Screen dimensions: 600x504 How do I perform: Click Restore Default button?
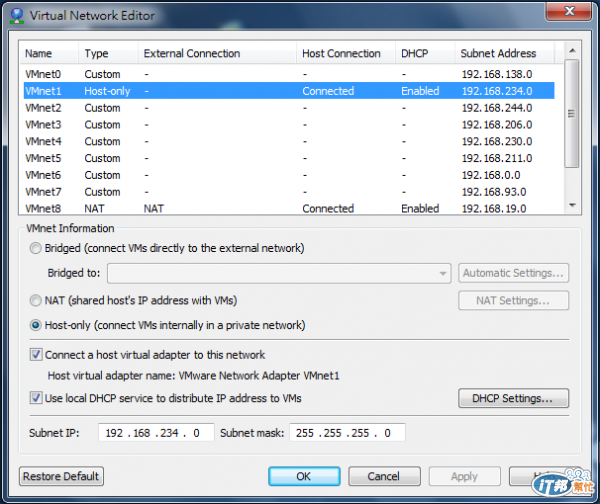(x=61, y=476)
